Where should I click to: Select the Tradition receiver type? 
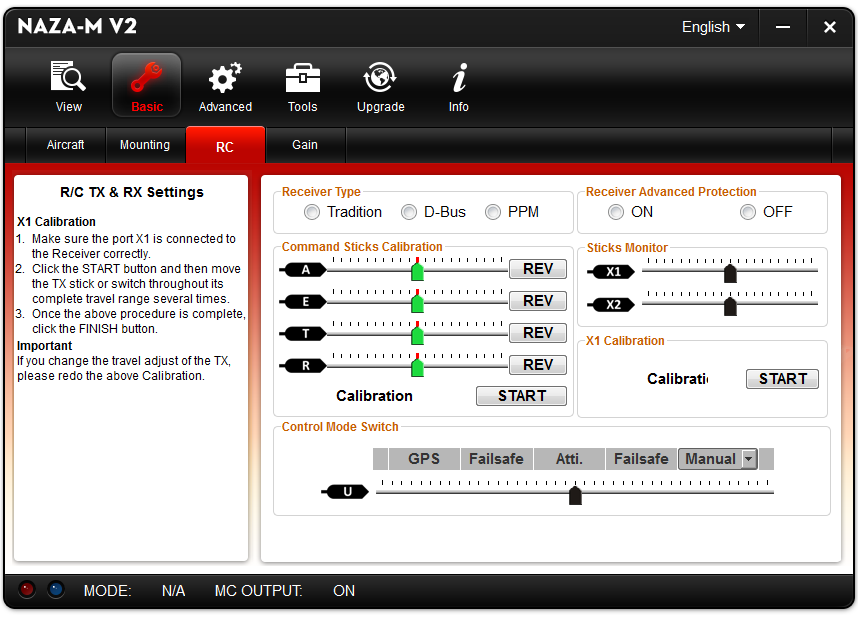313,212
